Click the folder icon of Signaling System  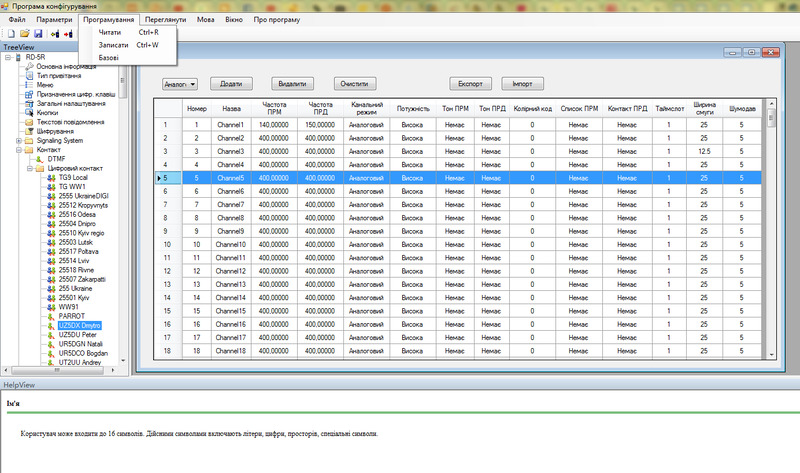point(29,140)
